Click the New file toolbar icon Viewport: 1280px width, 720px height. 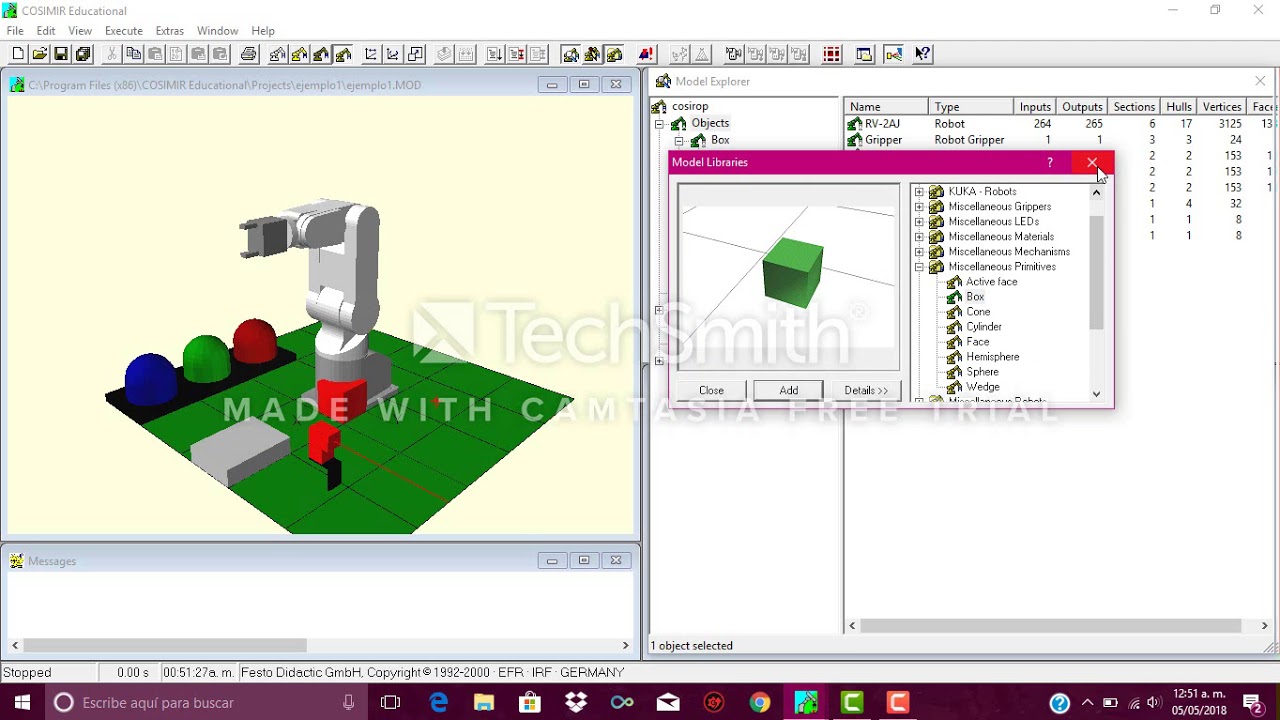(18, 54)
